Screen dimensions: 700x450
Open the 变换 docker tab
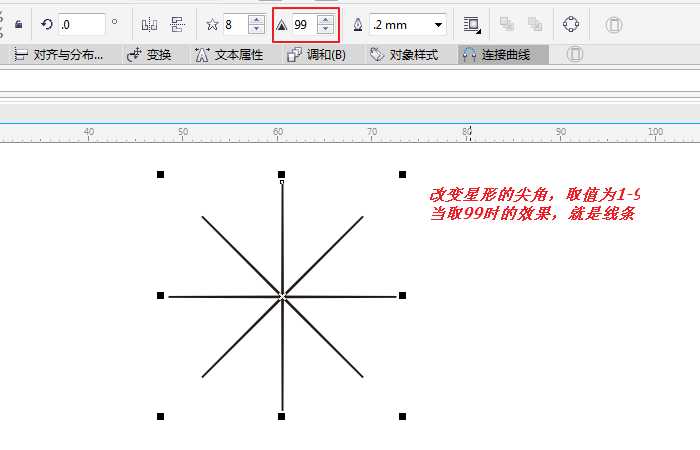[x=149, y=55]
